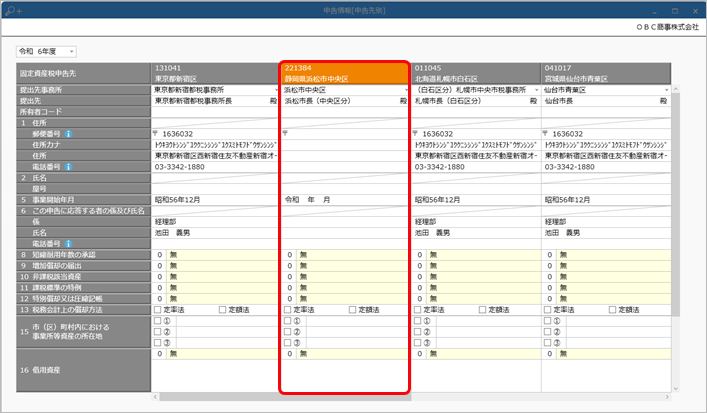
Task: Click postal mark 〒 in 静岡県浜松市中央区 column
Action: coord(285,133)
